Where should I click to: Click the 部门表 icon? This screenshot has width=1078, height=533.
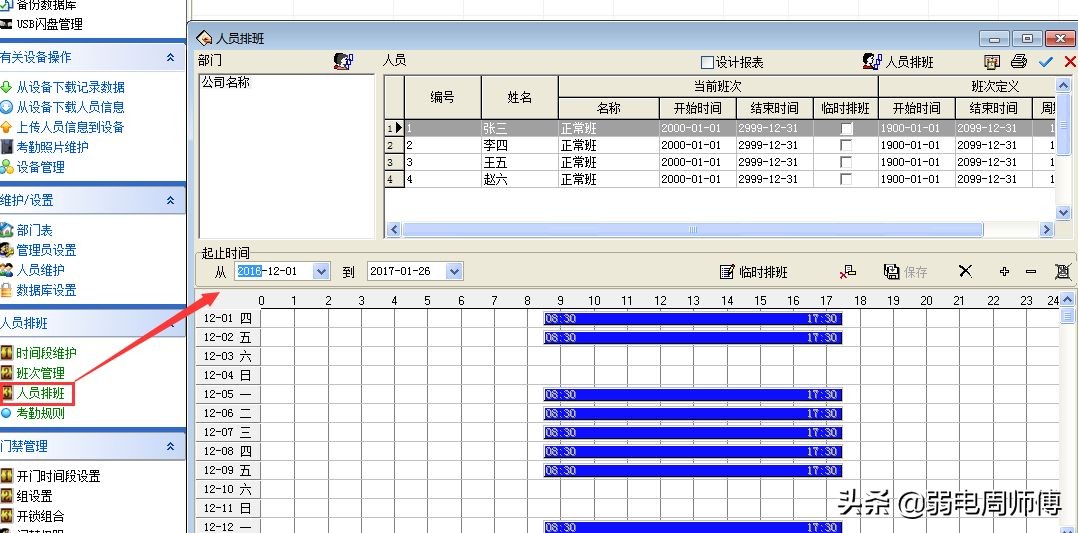6,230
